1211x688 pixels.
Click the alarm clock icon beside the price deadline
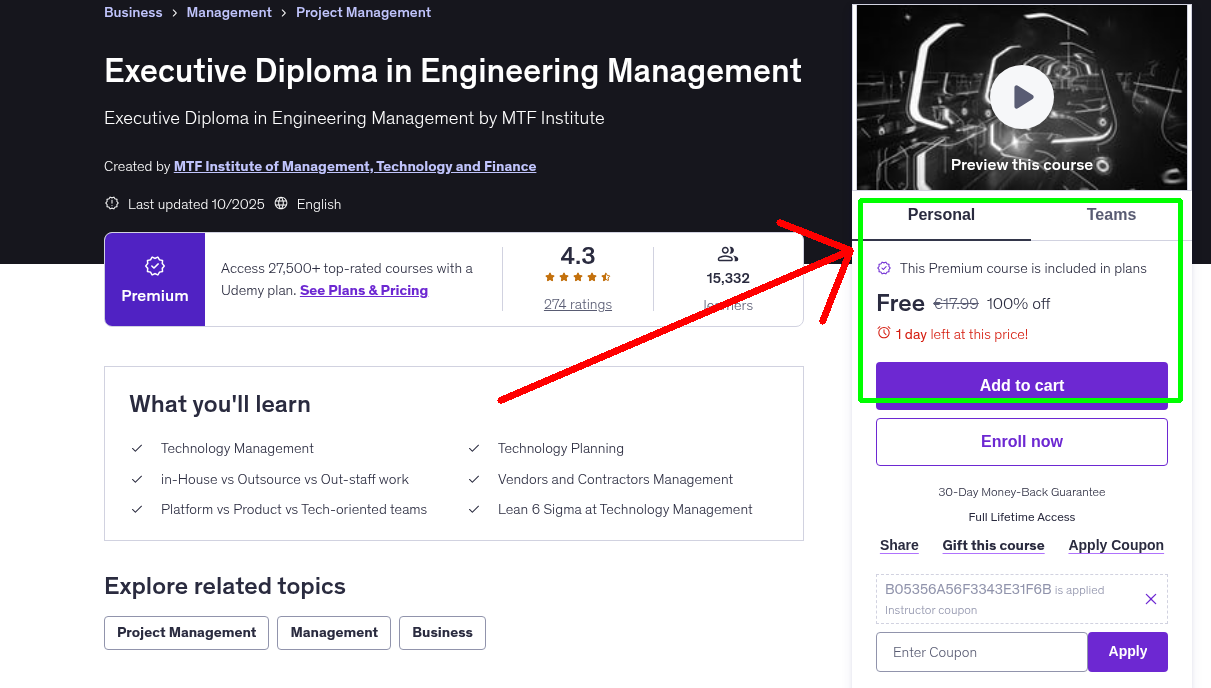pyautogui.click(x=884, y=334)
